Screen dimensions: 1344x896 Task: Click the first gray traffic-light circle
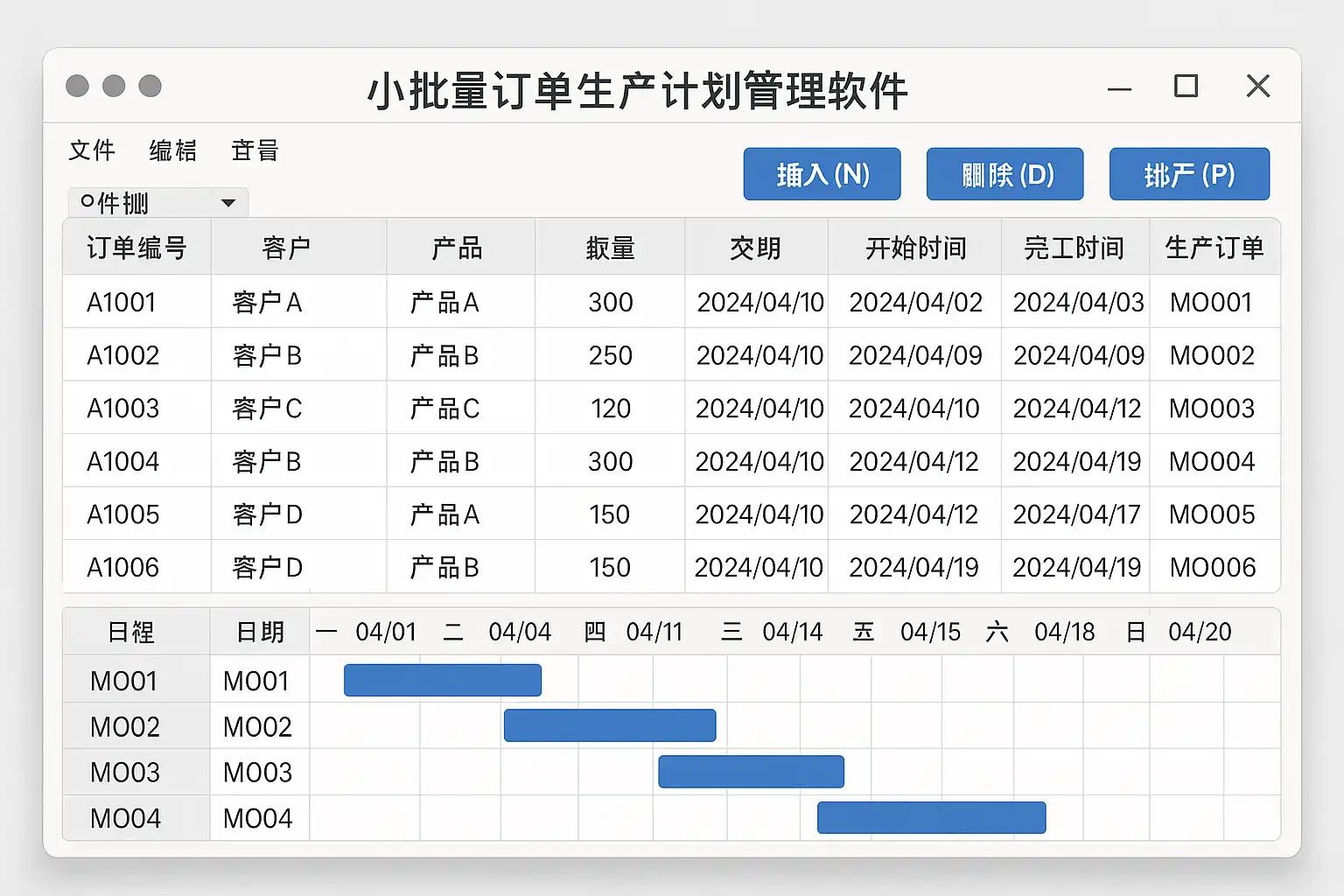pyautogui.click(x=77, y=86)
